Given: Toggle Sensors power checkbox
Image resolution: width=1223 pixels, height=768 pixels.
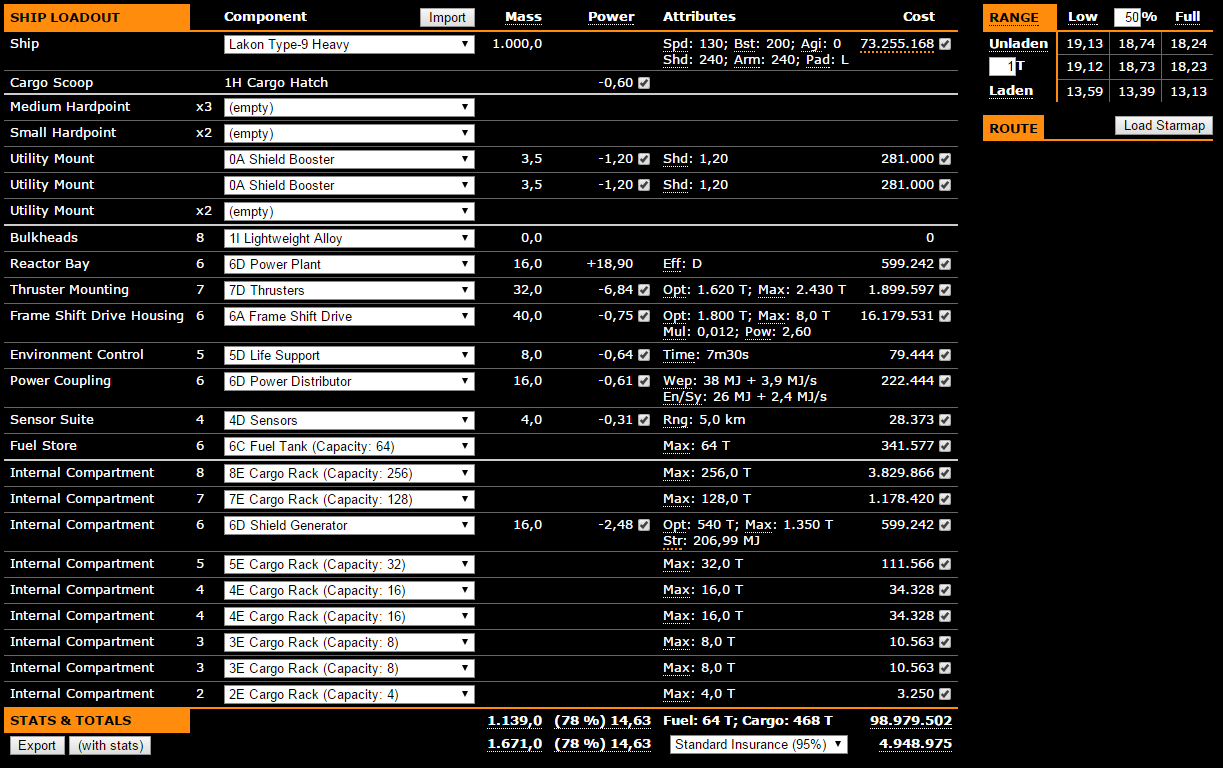Looking at the screenshot, I should pos(644,420).
